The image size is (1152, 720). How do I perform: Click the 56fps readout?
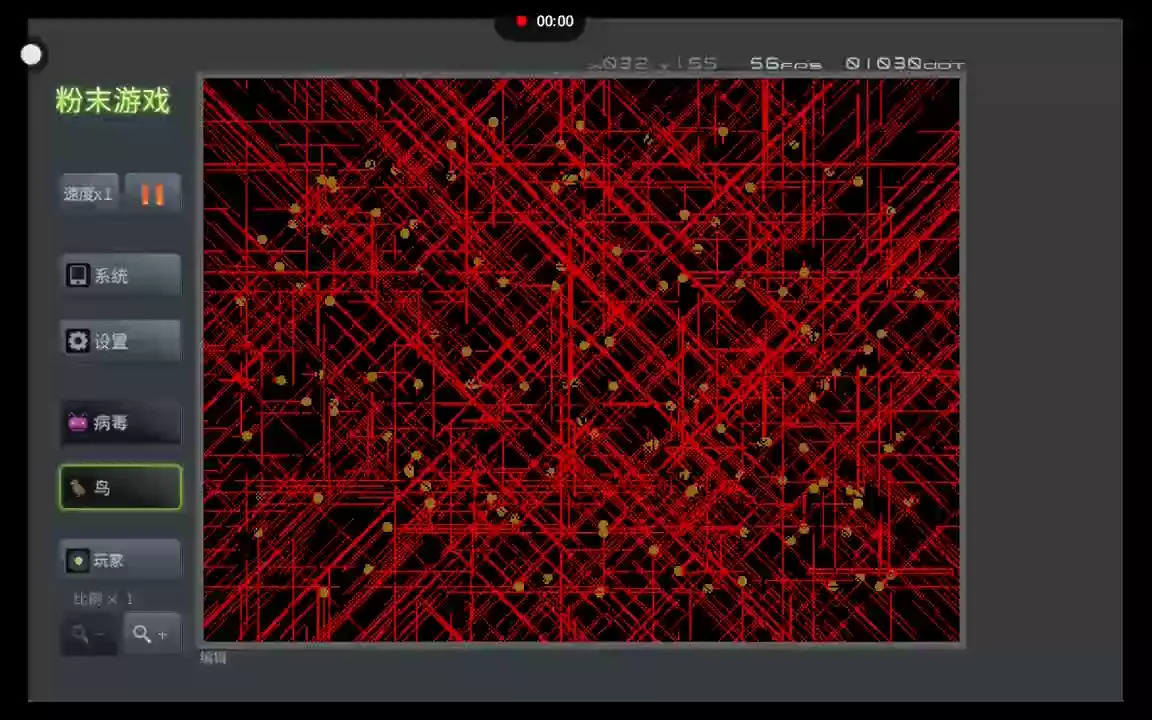[x=785, y=64]
